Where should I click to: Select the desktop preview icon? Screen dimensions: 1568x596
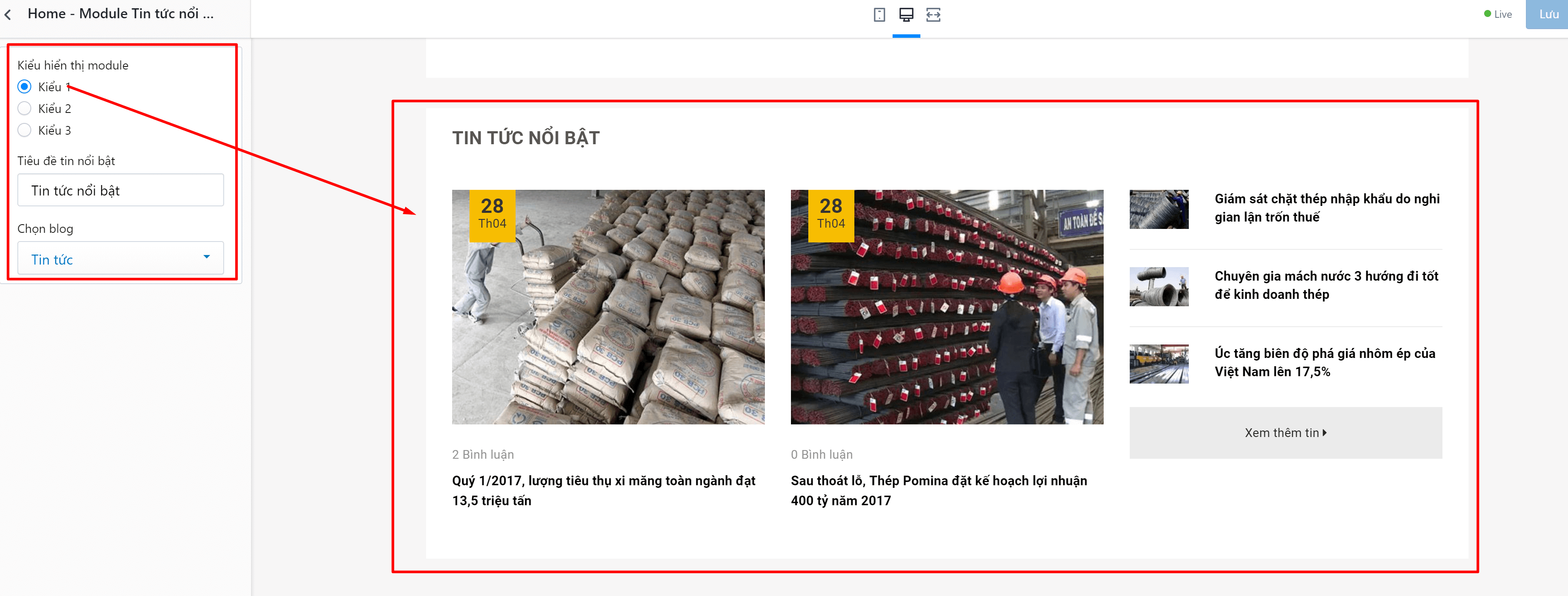(x=906, y=15)
